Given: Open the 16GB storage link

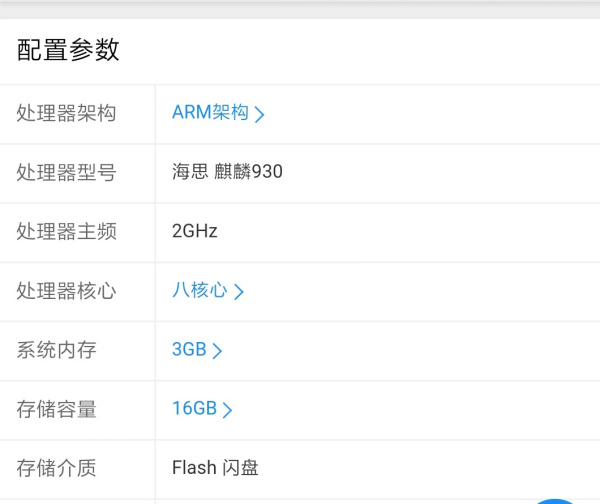Looking at the screenshot, I should [x=194, y=408].
